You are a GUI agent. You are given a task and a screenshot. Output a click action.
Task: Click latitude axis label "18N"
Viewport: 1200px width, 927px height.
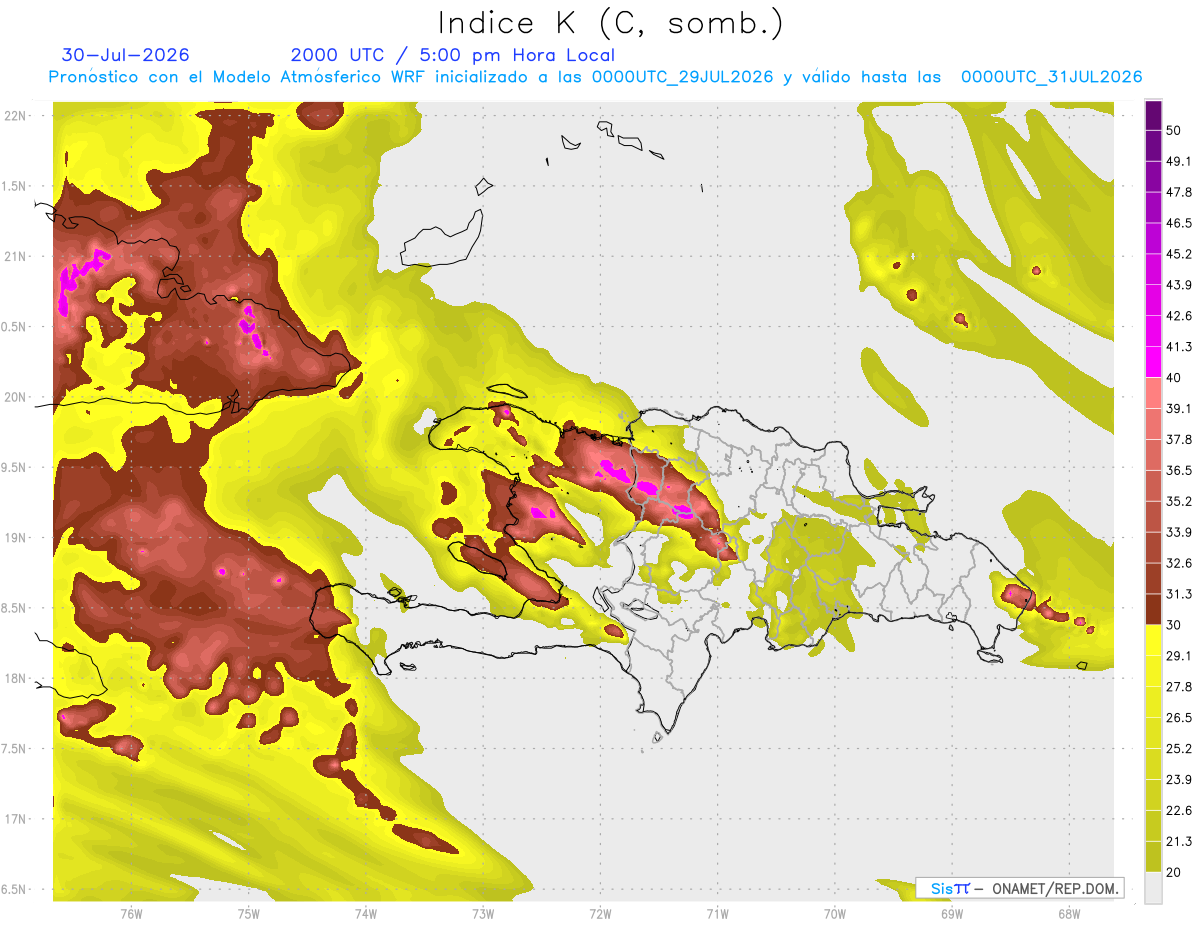(16, 678)
